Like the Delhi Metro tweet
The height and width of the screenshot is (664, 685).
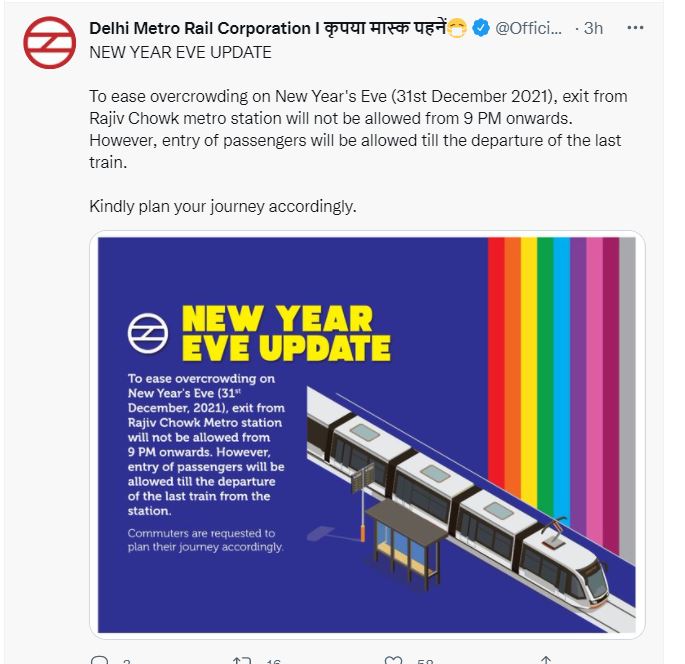pyautogui.click(x=394, y=660)
